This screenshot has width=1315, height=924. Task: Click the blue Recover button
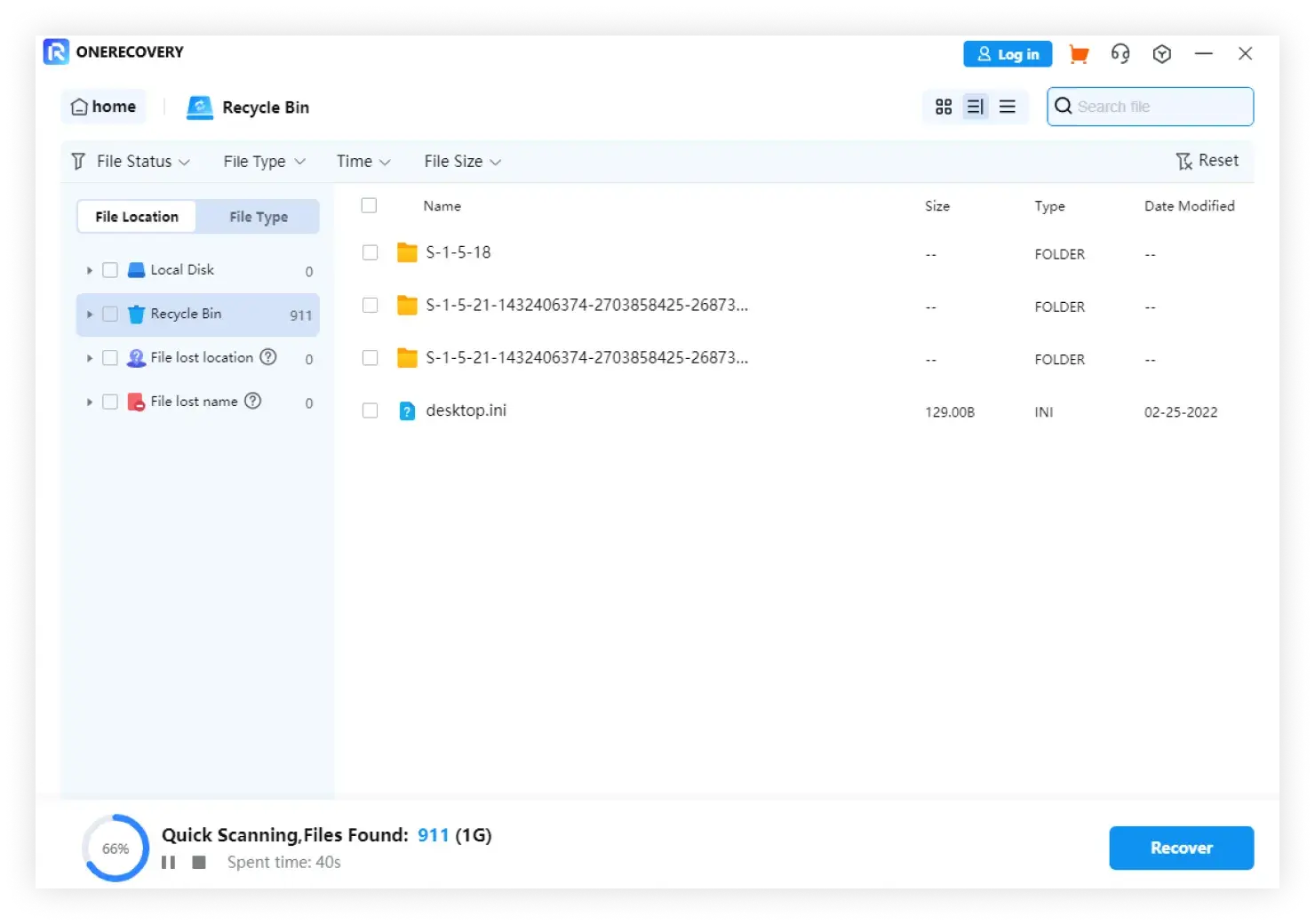1181,848
